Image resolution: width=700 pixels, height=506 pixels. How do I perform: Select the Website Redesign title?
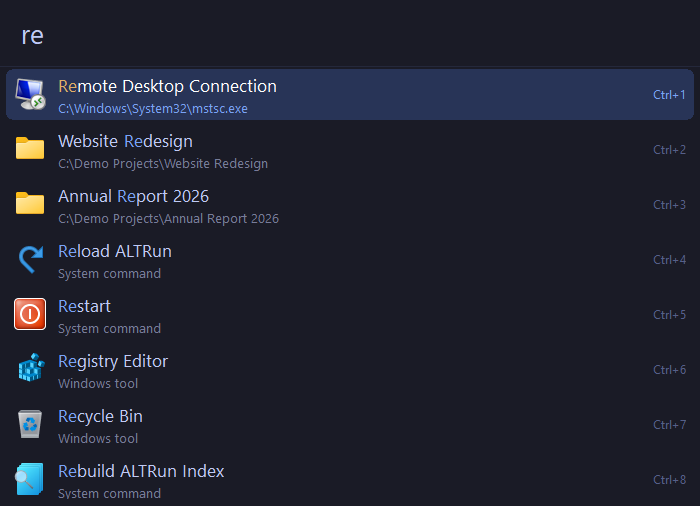tap(125, 141)
